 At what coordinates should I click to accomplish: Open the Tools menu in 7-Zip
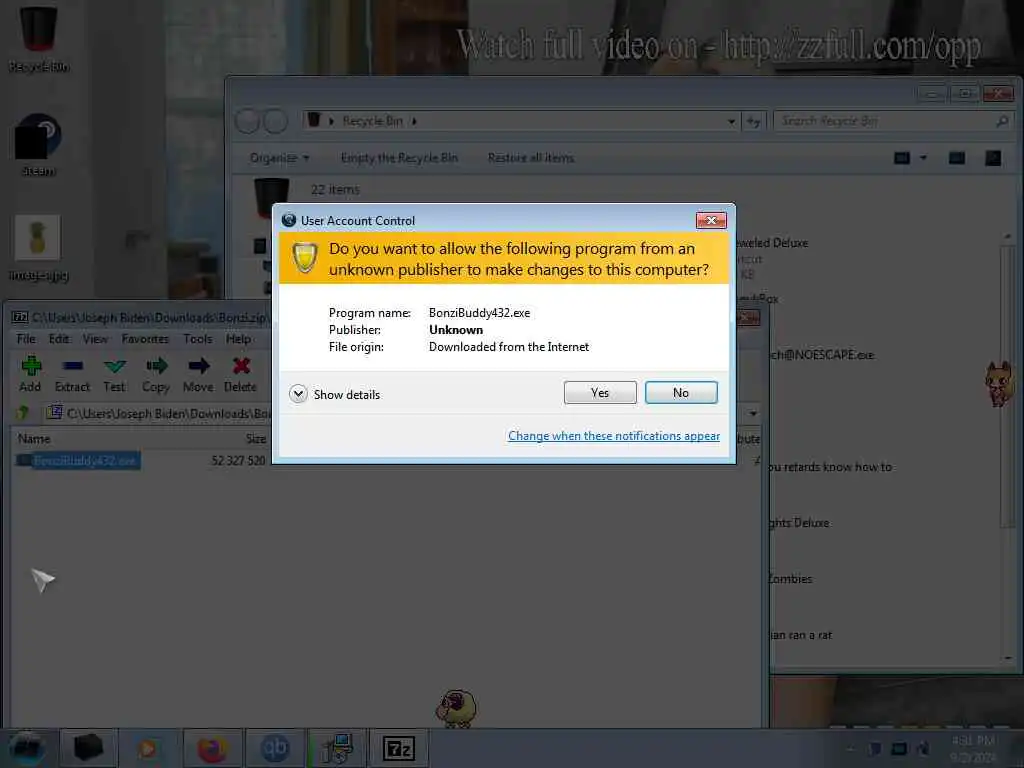pyautogui.click(x=197, y=339)
